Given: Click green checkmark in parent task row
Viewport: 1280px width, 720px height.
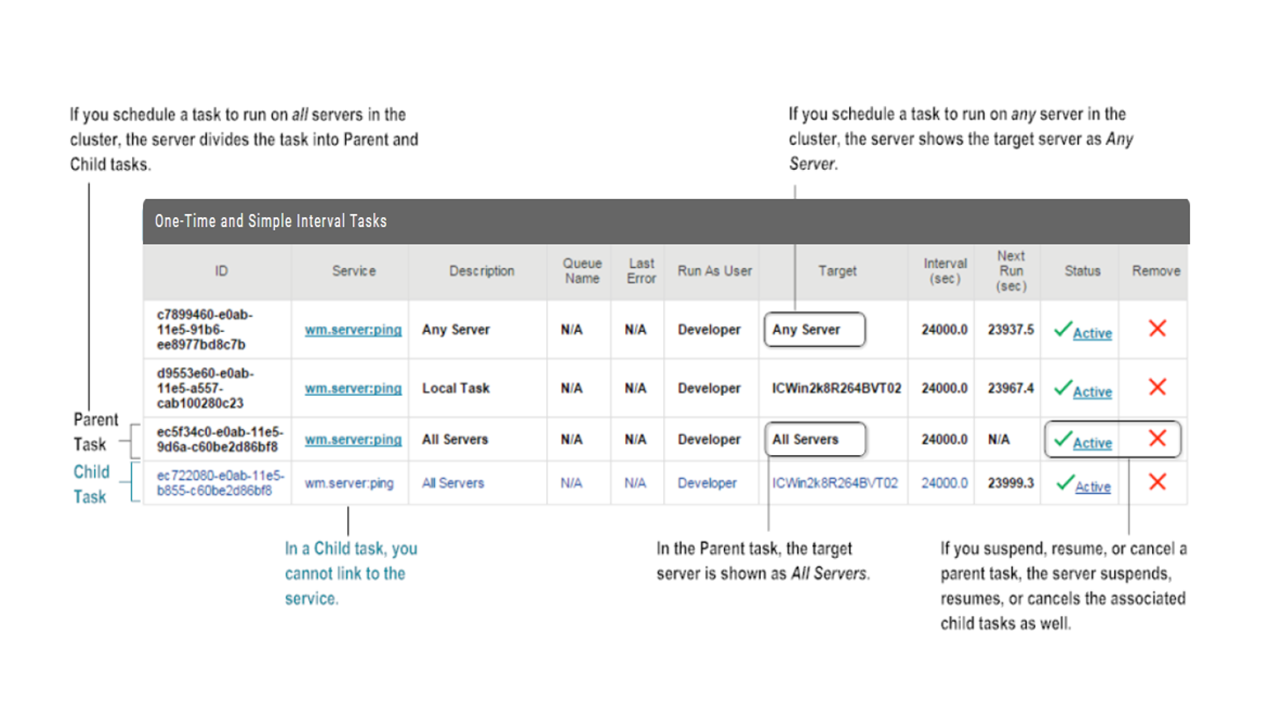Looking at the screenshot, I should pyautogui.click(x=1062, y=439).
